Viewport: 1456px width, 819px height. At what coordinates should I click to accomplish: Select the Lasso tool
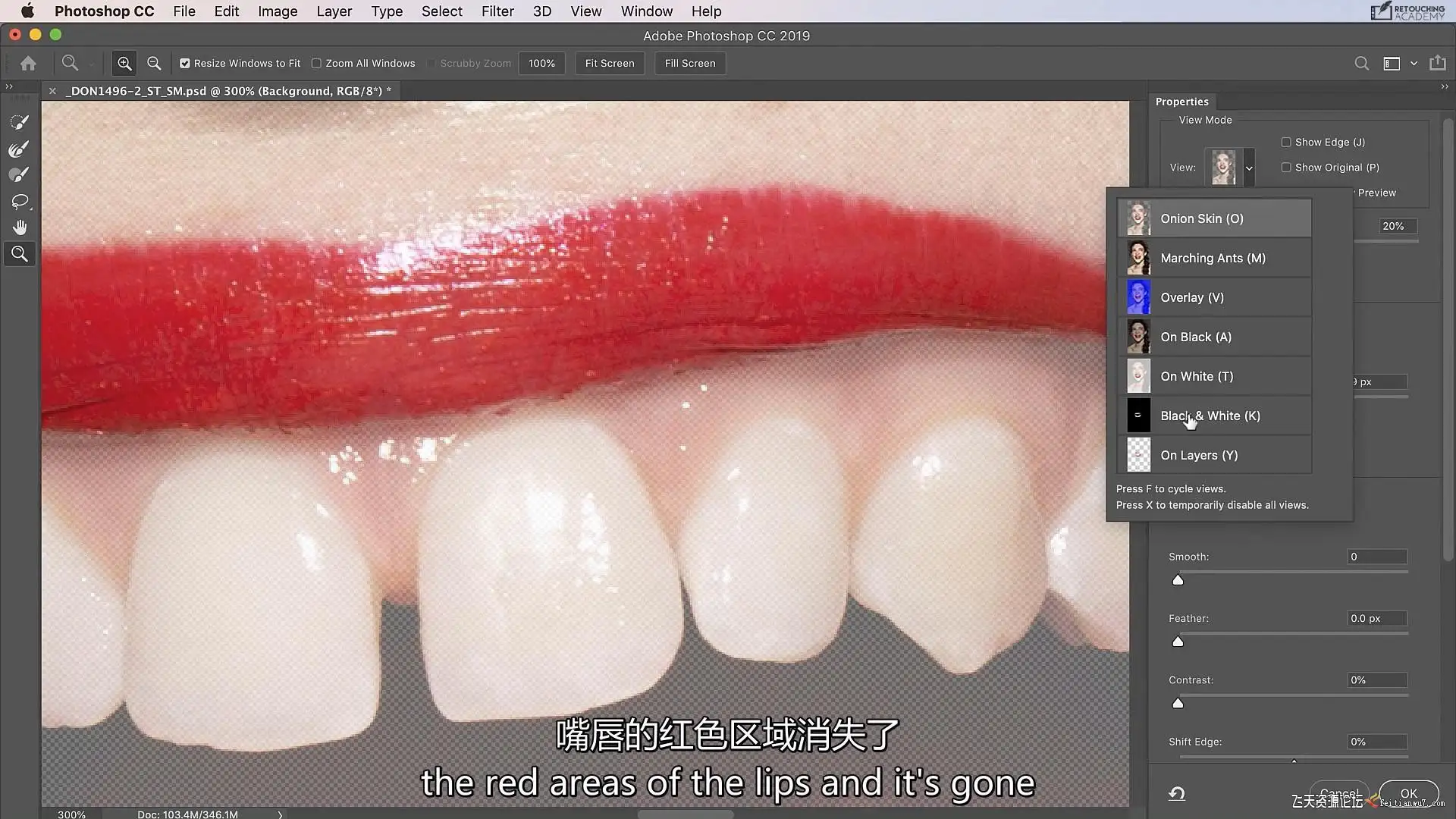(x=20, y=201)
